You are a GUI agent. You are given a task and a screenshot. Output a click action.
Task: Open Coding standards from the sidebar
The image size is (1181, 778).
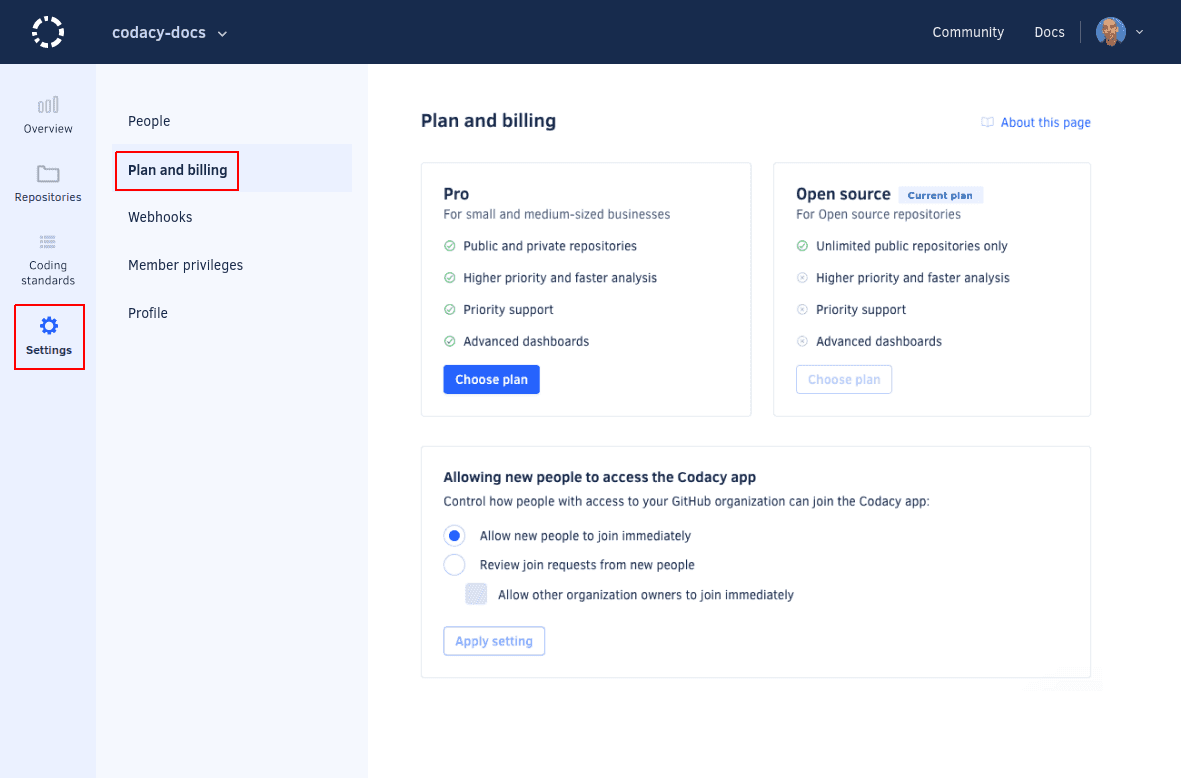point(47,256)
